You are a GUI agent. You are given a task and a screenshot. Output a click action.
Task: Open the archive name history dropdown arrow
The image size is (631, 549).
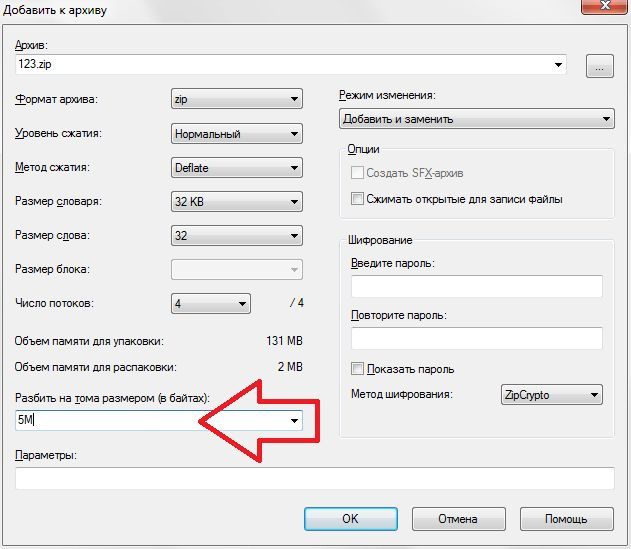pos(558,64)
